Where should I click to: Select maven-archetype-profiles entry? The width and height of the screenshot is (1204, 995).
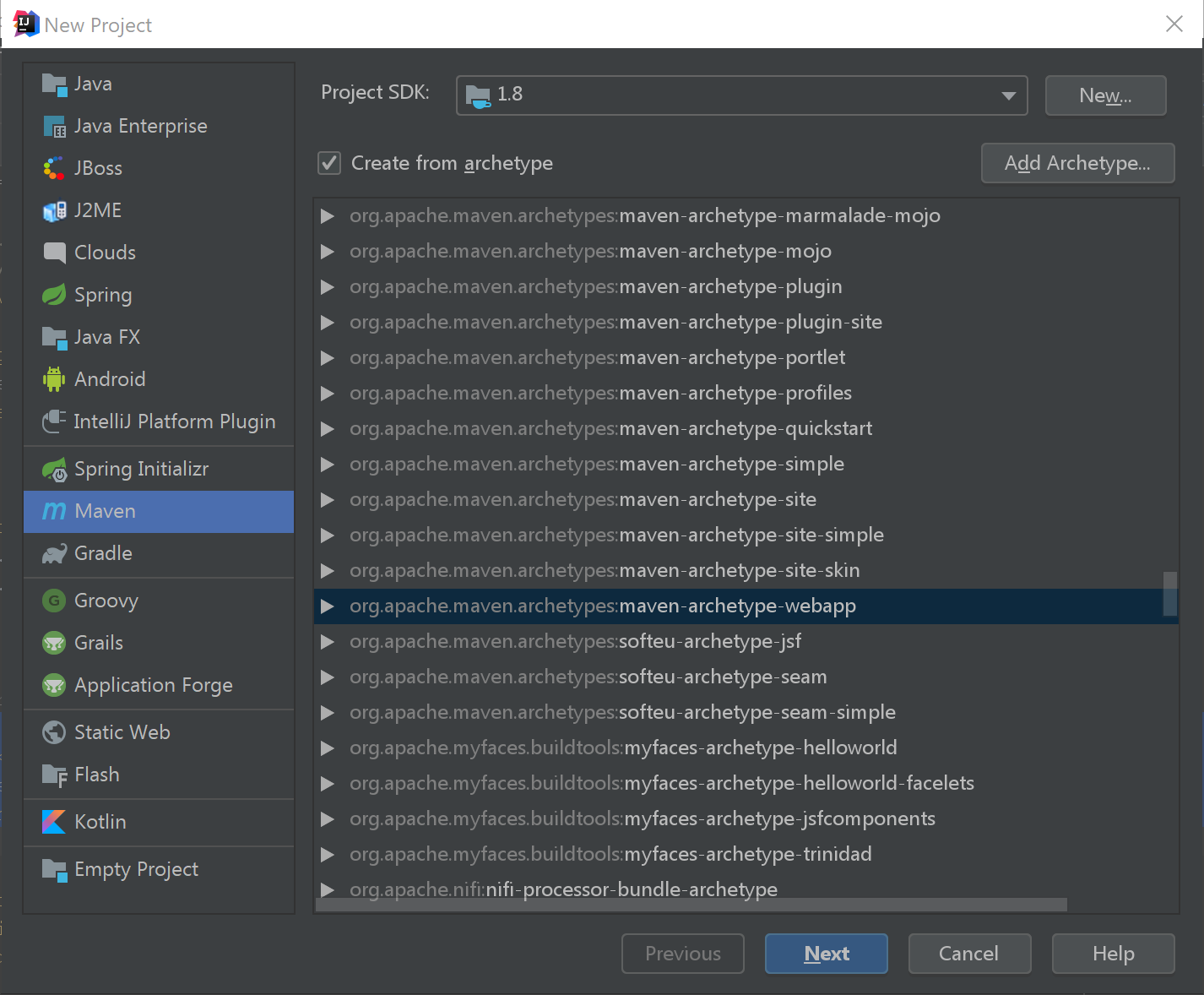tap(746, 394)
